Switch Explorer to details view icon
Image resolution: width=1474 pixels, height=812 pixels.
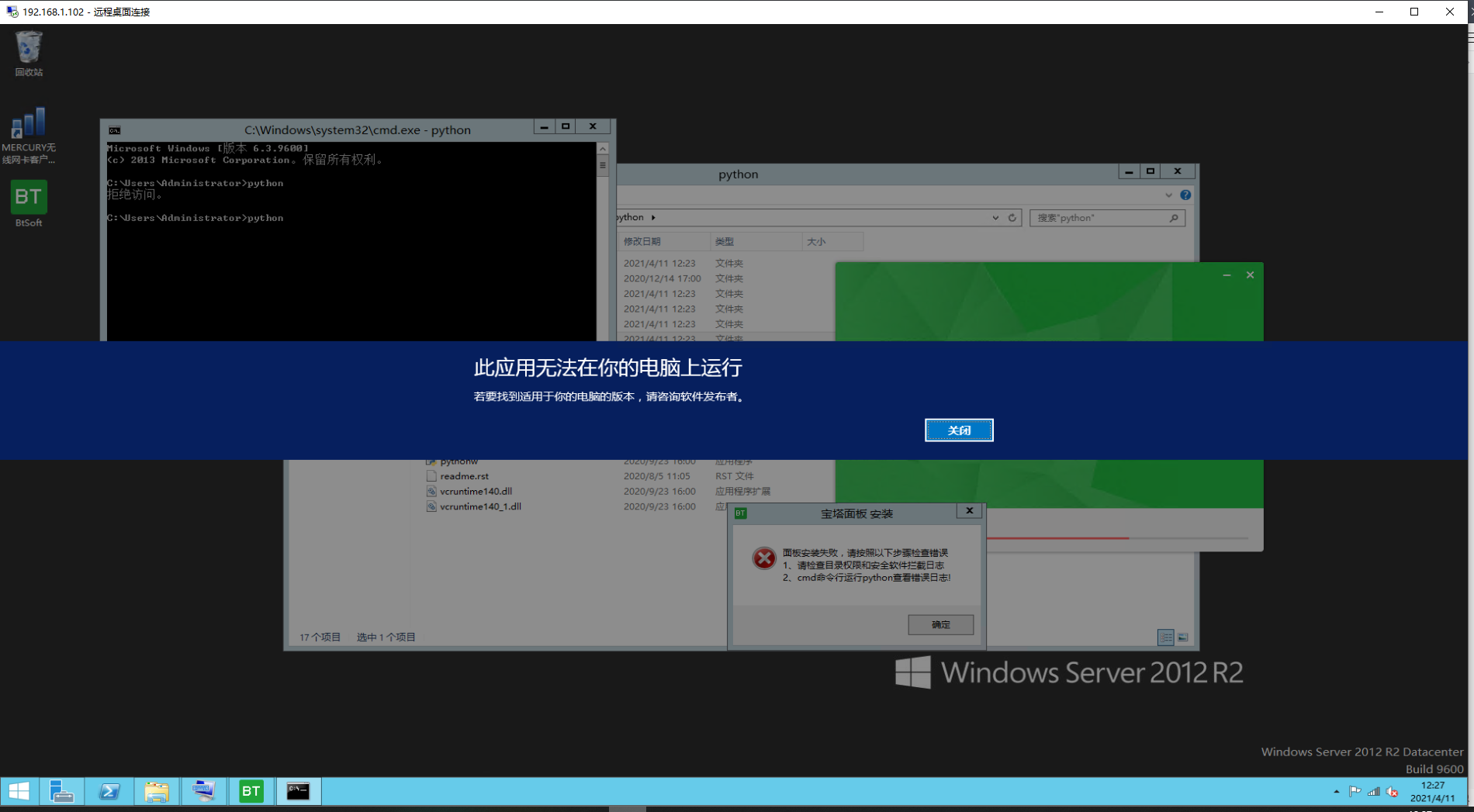1165,638
